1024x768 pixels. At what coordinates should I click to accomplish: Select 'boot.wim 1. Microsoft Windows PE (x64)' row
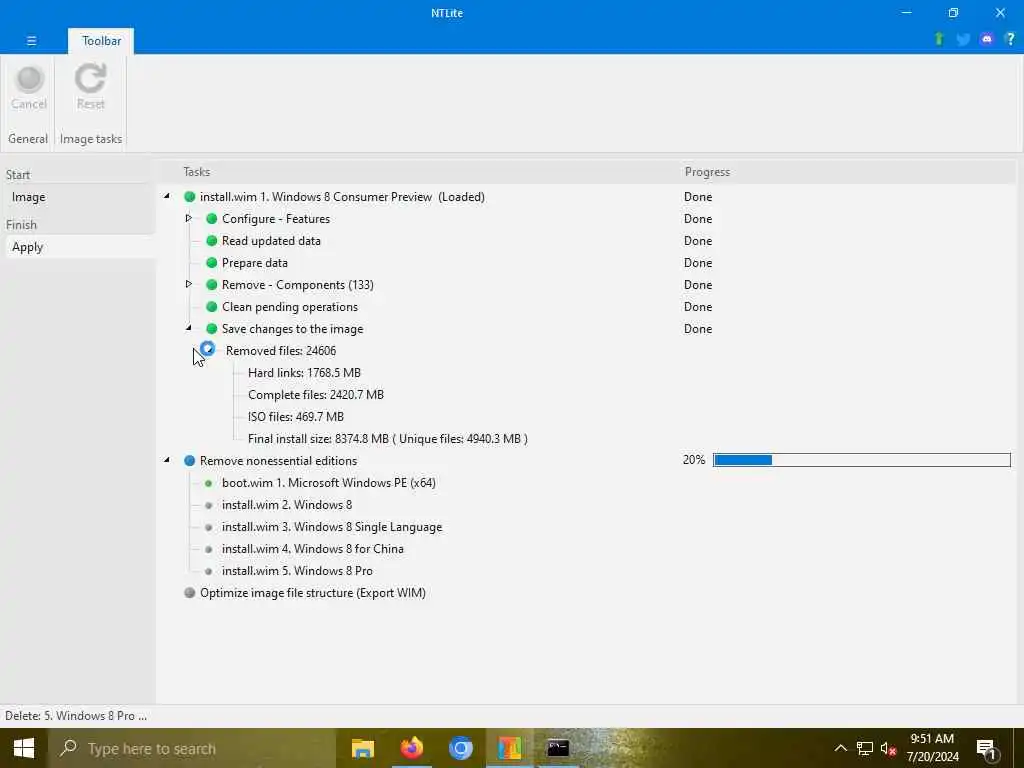click(x=328, y=483)
